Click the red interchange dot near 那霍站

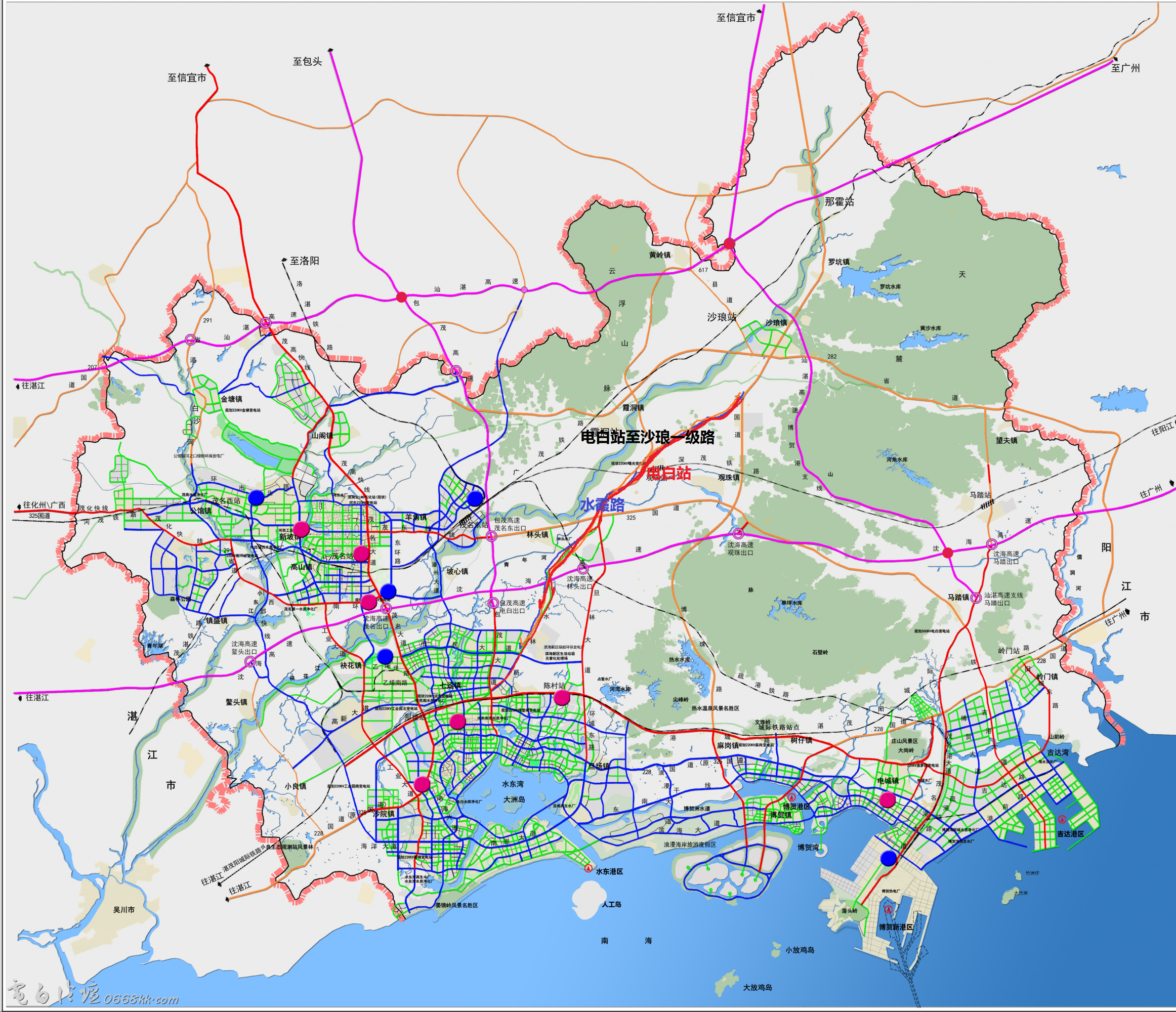tap(729, 243)
